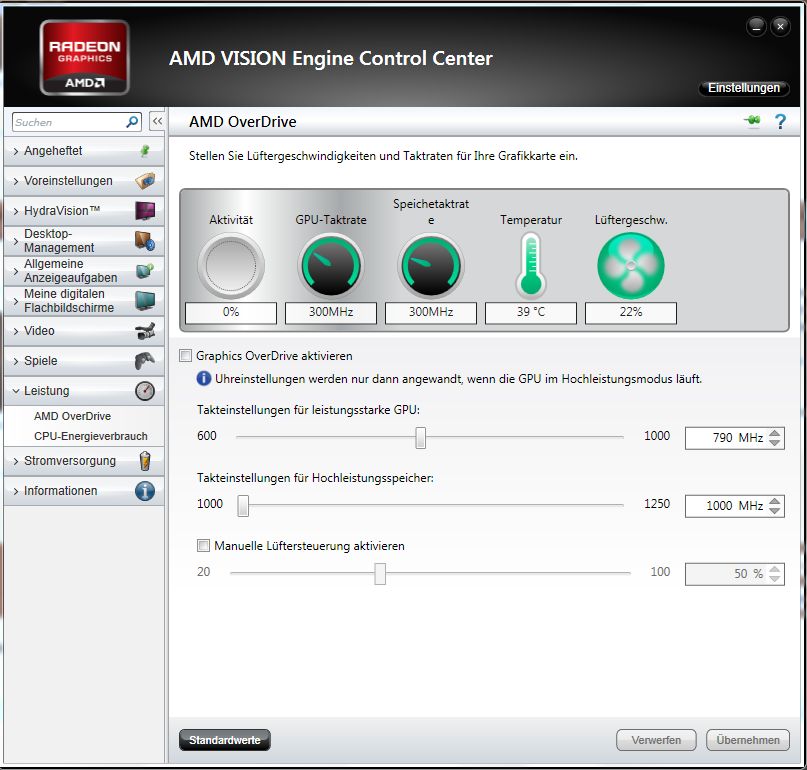This screenshot has width=807, height=770.
Task: Click the Übernehmen button
Action: click(x=747, y=740)
